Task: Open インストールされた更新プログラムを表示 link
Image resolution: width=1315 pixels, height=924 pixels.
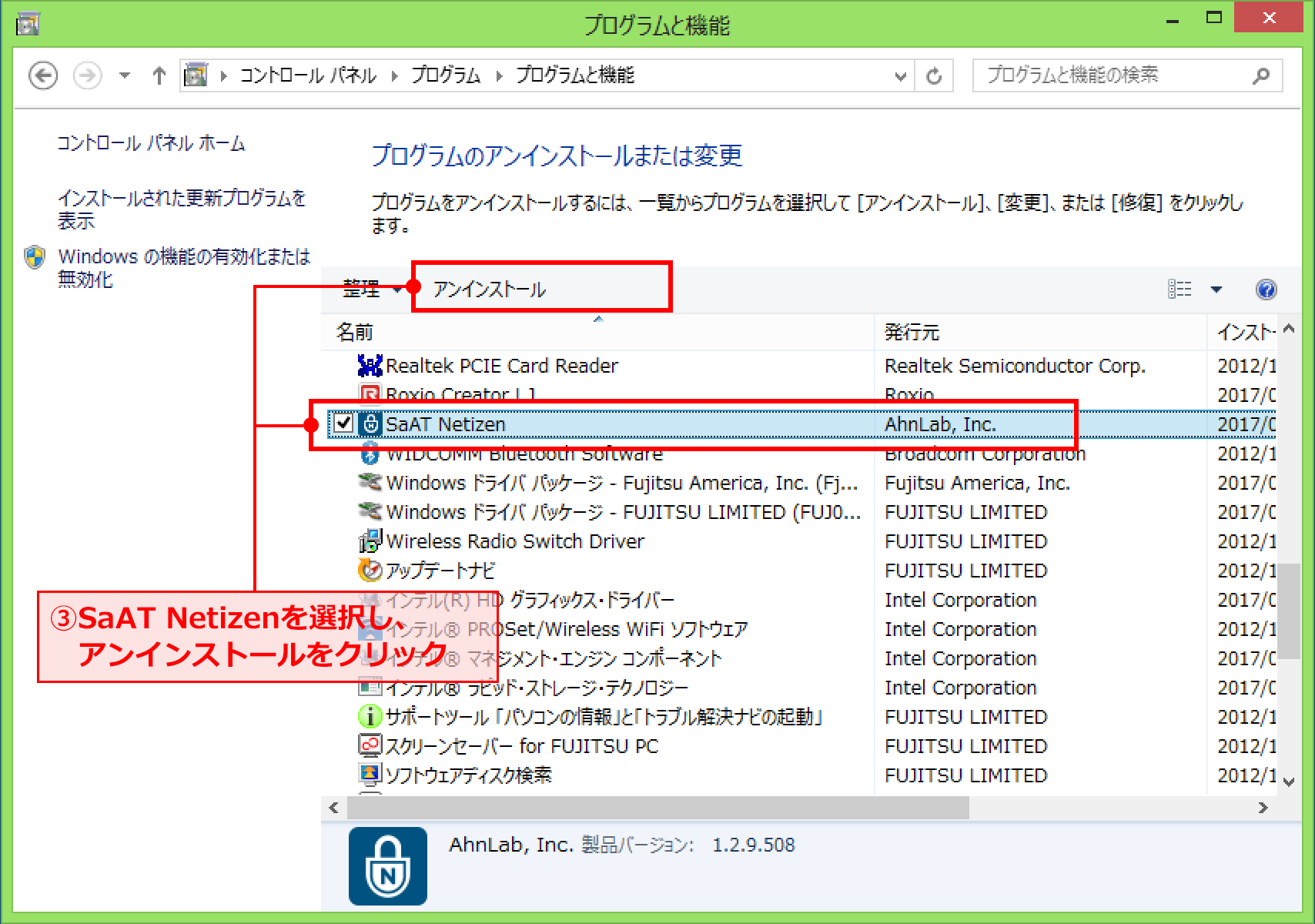Action: point(182,209)
